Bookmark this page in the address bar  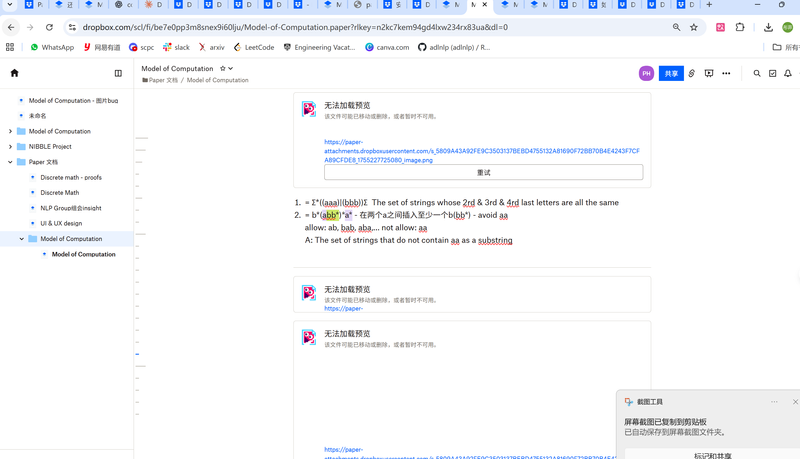[694, 27]
